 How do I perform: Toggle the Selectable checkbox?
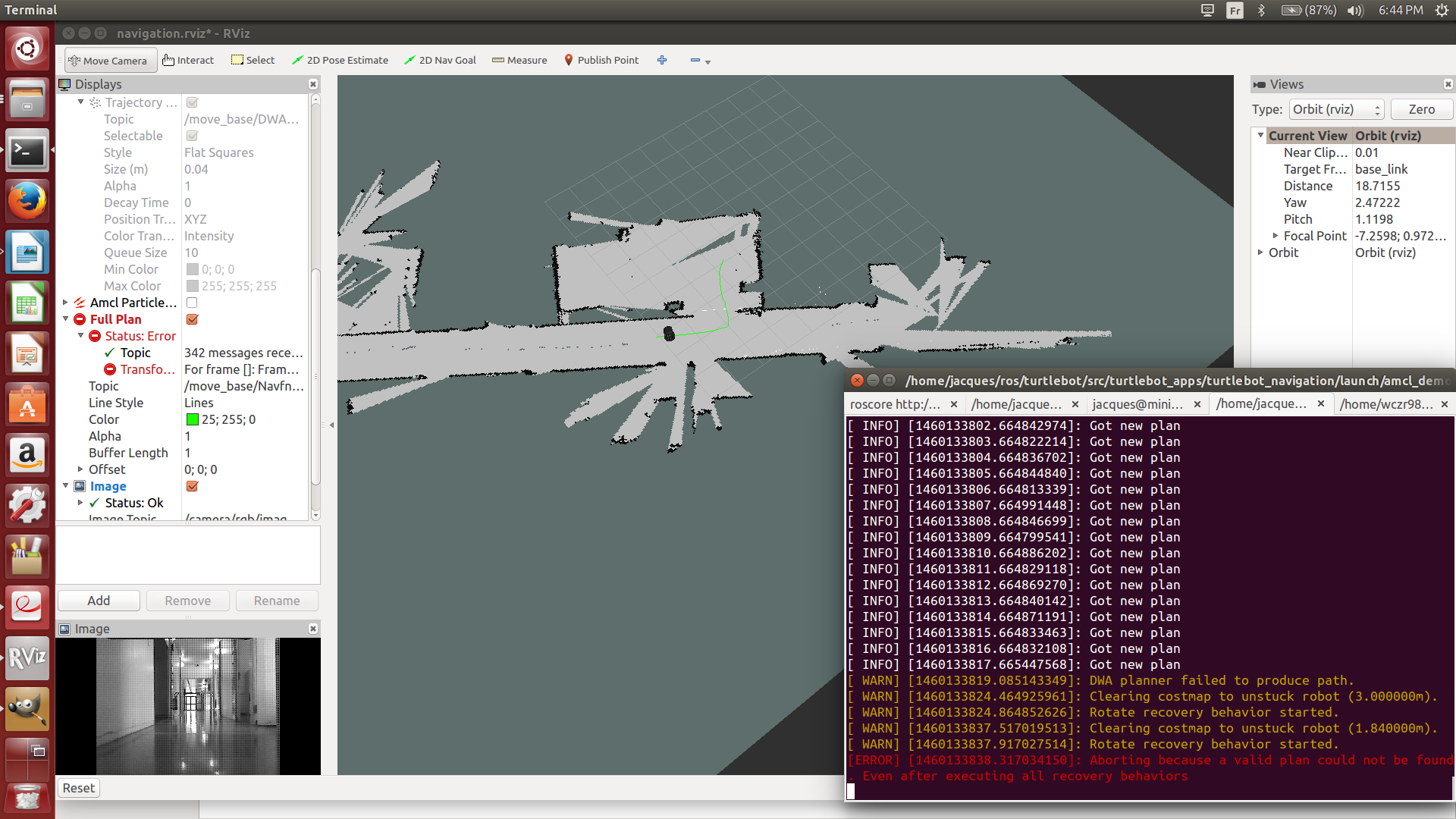click(x=192, y=136)
